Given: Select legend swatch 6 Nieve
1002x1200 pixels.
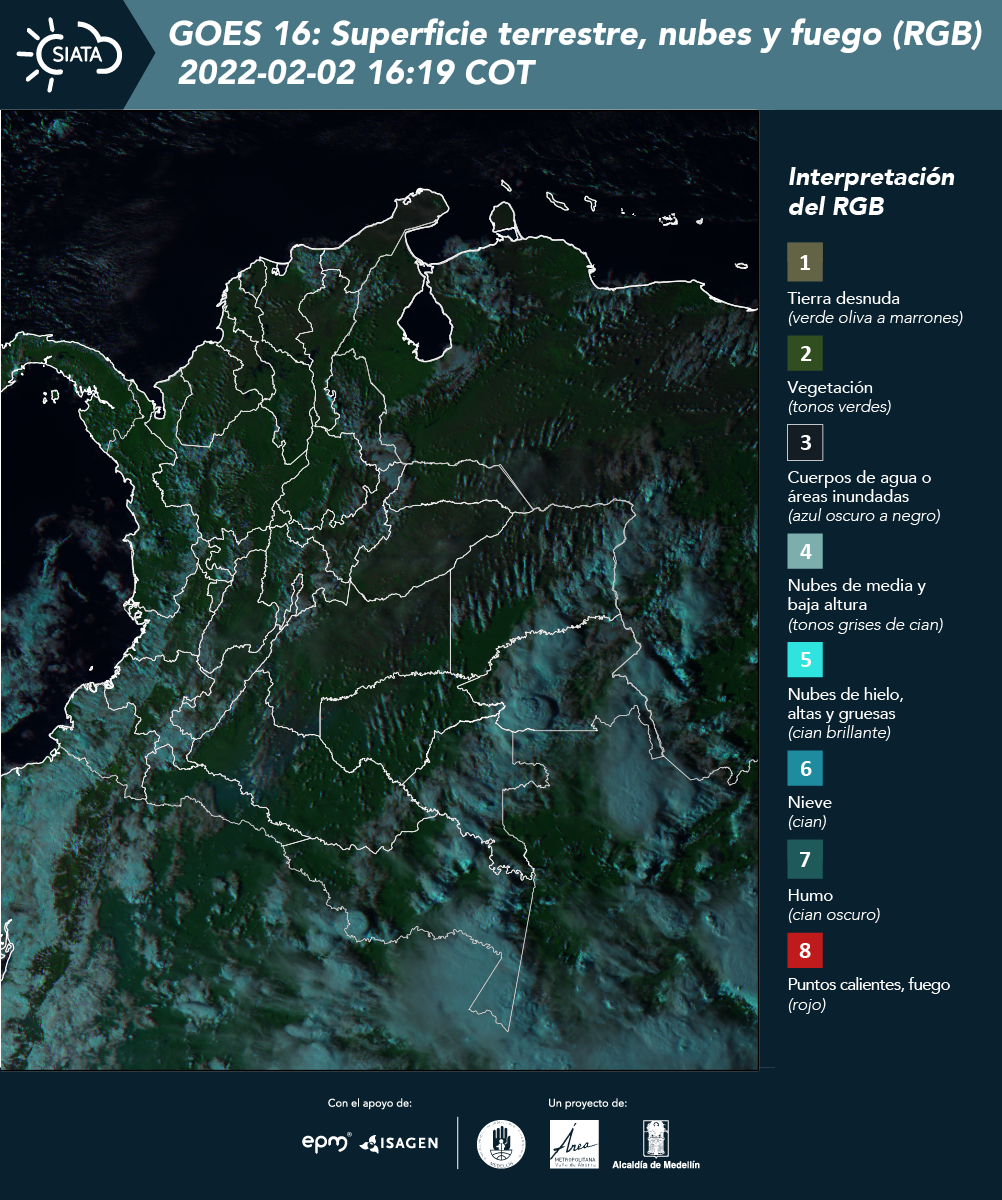Looking at the screenshot, I should 805,769.
